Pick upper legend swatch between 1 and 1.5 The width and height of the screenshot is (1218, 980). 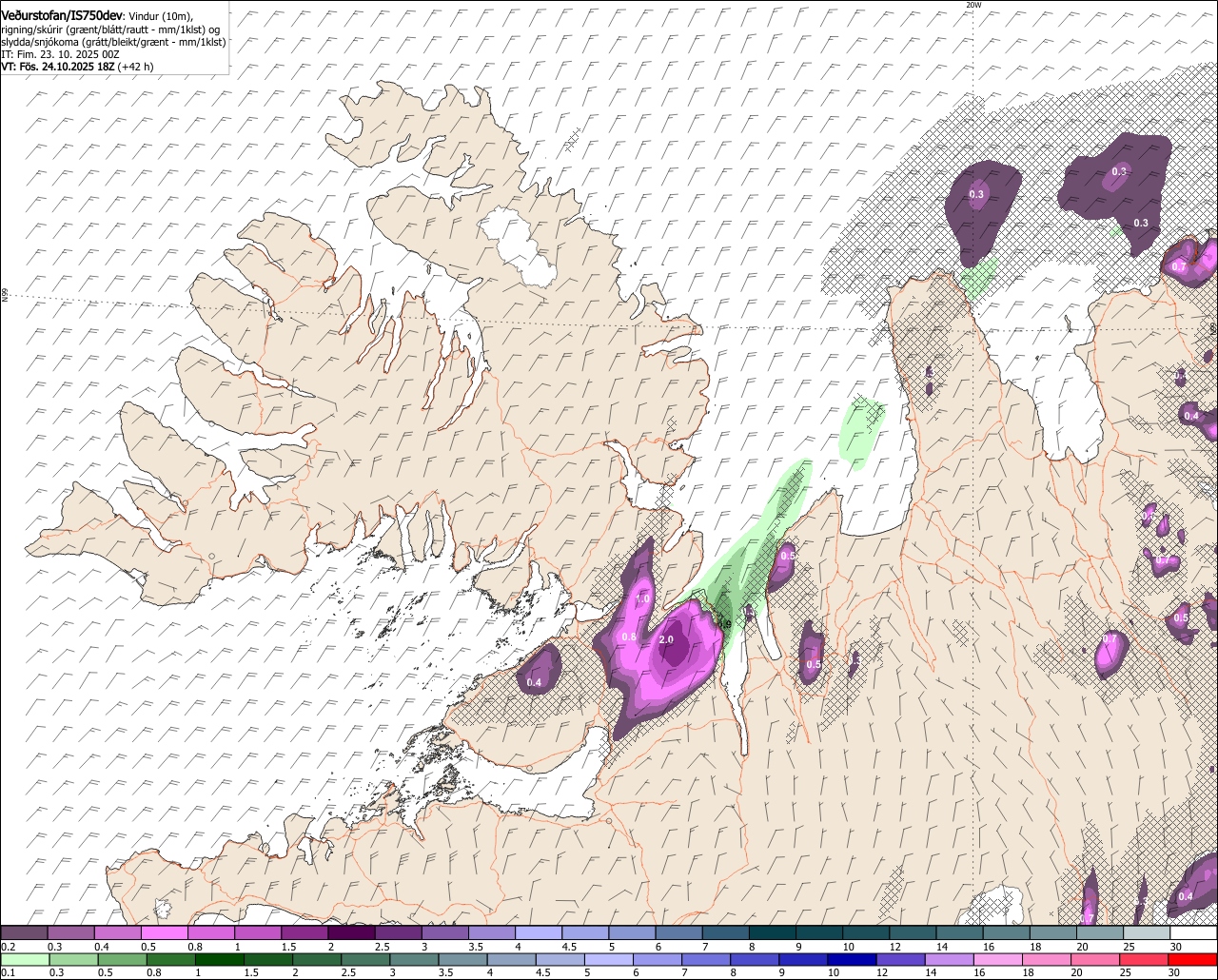click(x=259, y=932)
